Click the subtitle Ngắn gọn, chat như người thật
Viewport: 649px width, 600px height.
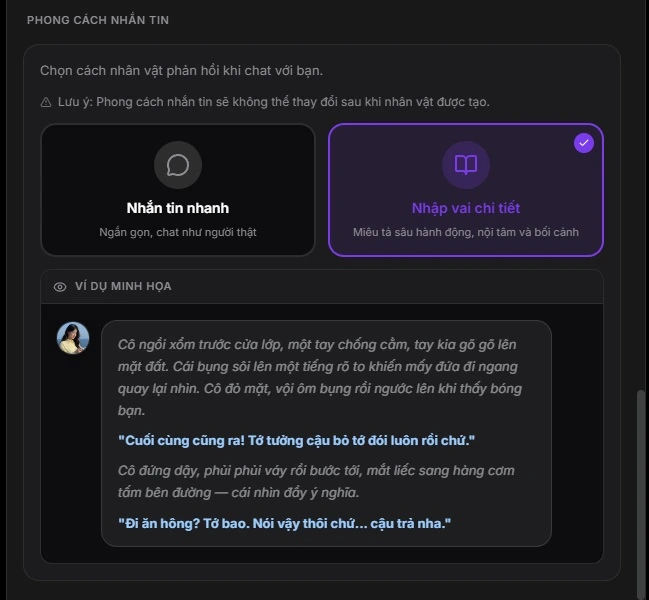(x=178, y=233)
